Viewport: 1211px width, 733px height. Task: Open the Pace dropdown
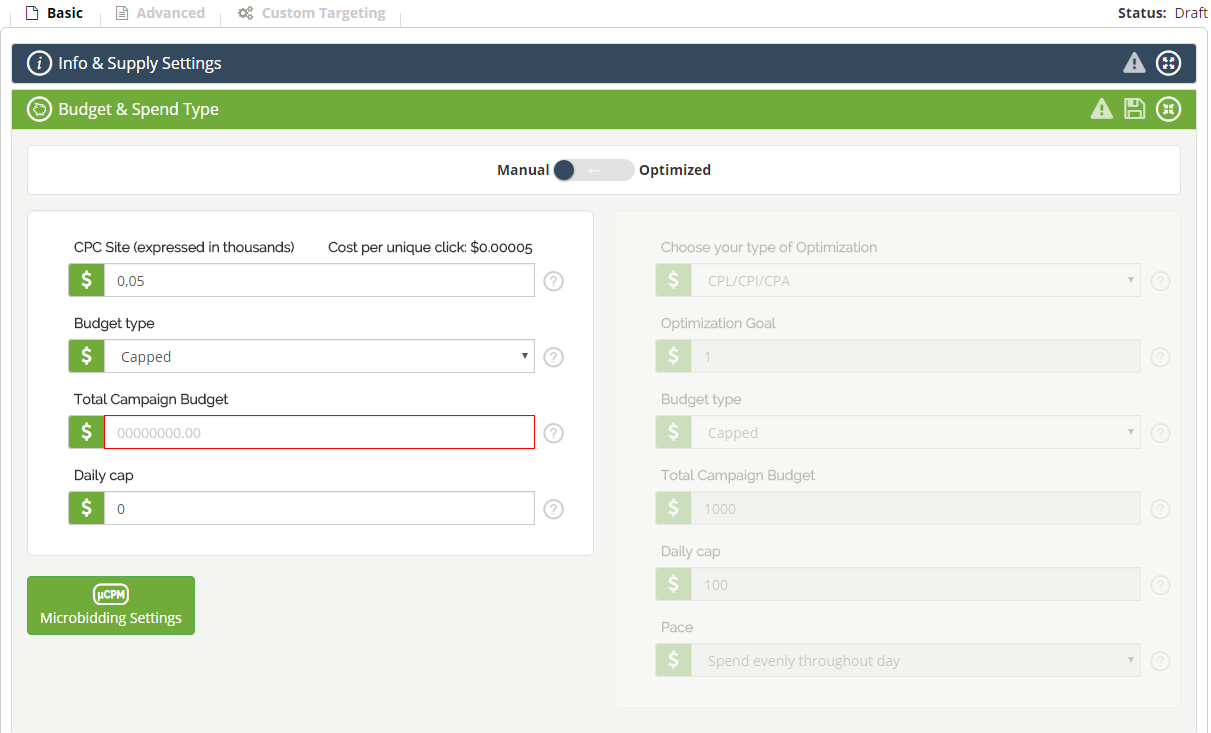click(915, 661)
